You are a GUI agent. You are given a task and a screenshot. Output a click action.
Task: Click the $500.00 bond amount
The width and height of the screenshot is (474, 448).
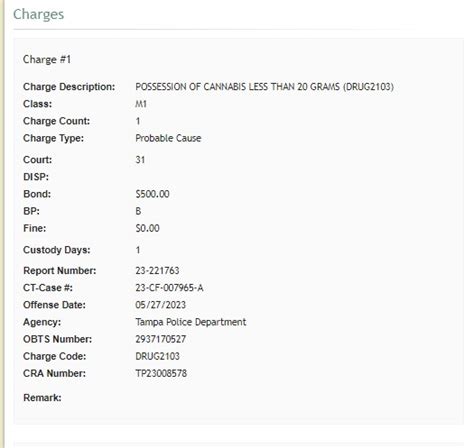click(x=152, y=194)
